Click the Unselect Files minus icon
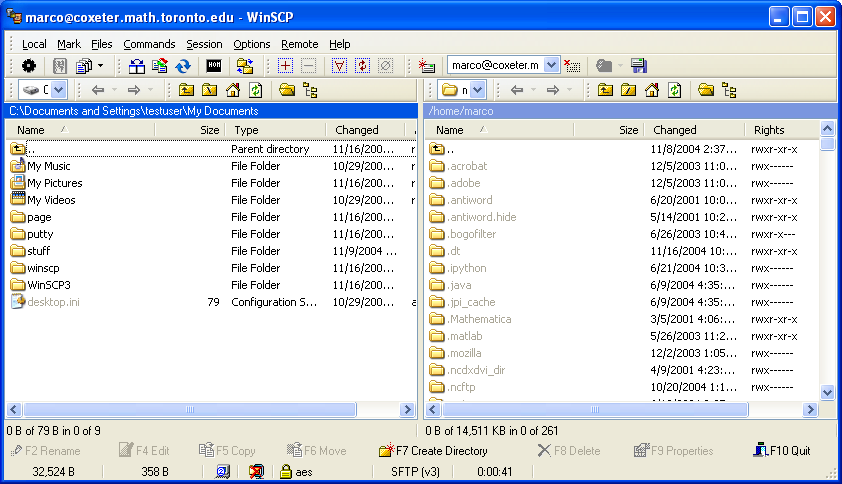Screen dimensions: 842x484 308,66
